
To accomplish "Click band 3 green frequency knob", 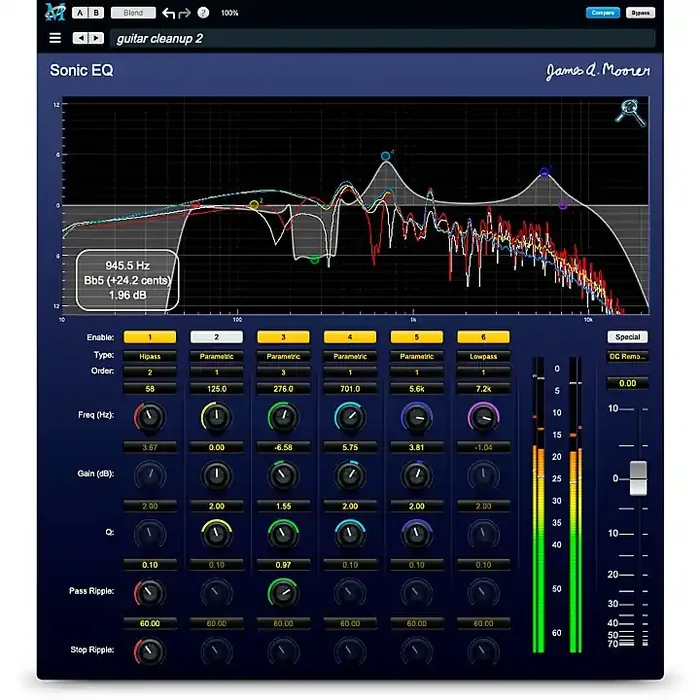I will pos(283,417).
